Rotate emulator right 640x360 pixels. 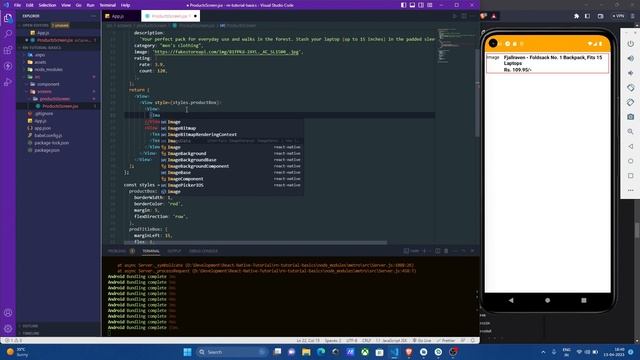click(631, 102)
